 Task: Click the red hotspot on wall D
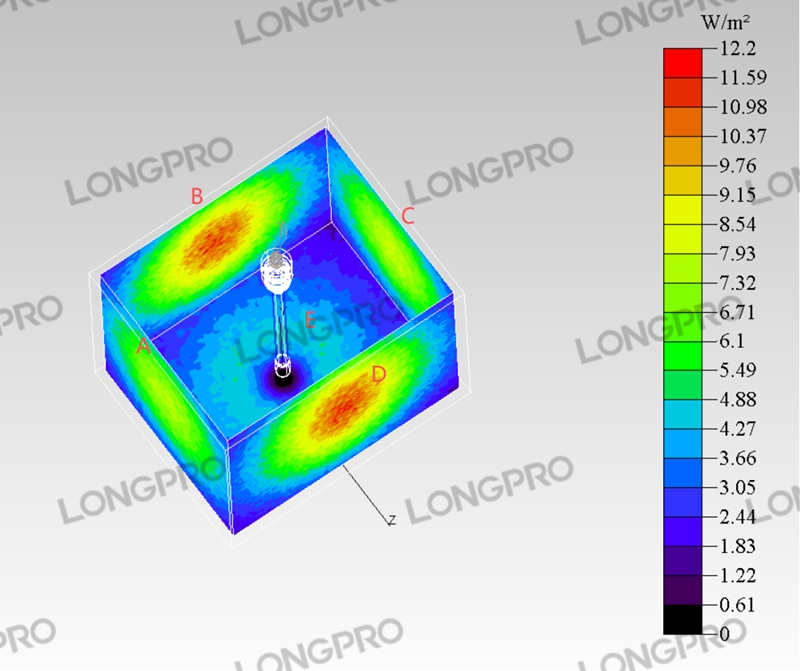pyautogui.click(x=343, y=406)
